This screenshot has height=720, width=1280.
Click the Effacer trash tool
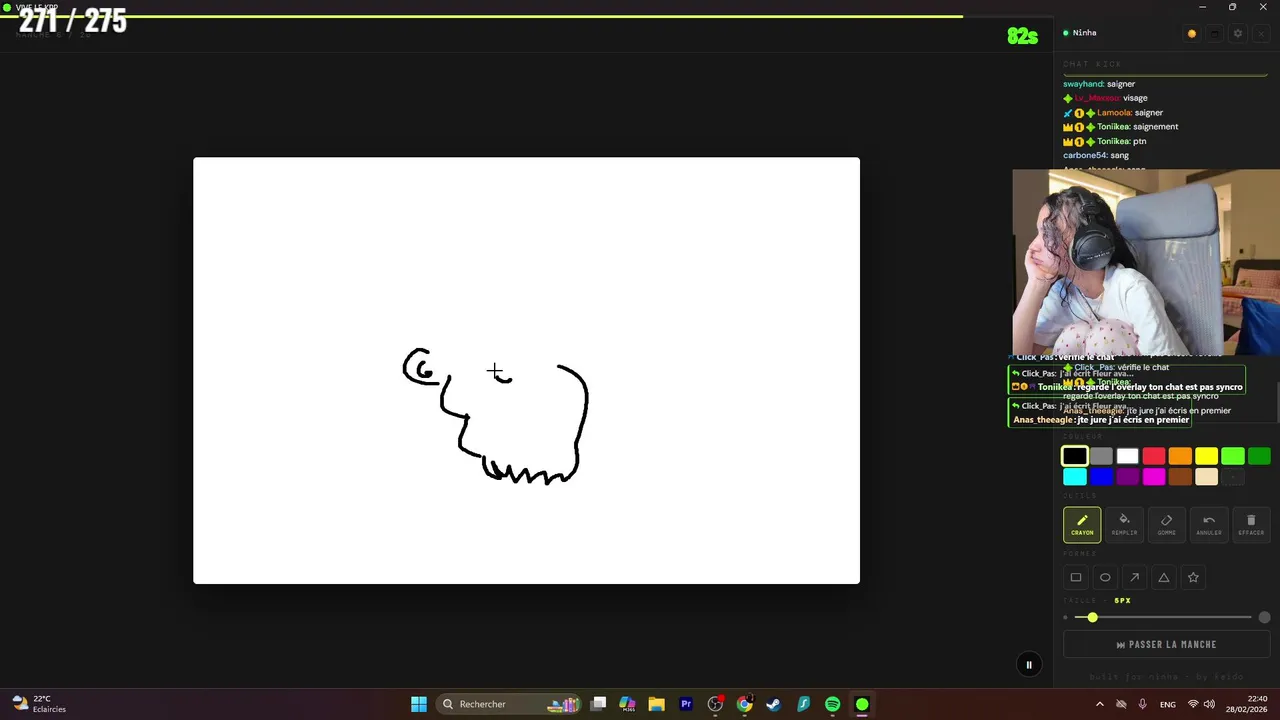(1251, 524)
